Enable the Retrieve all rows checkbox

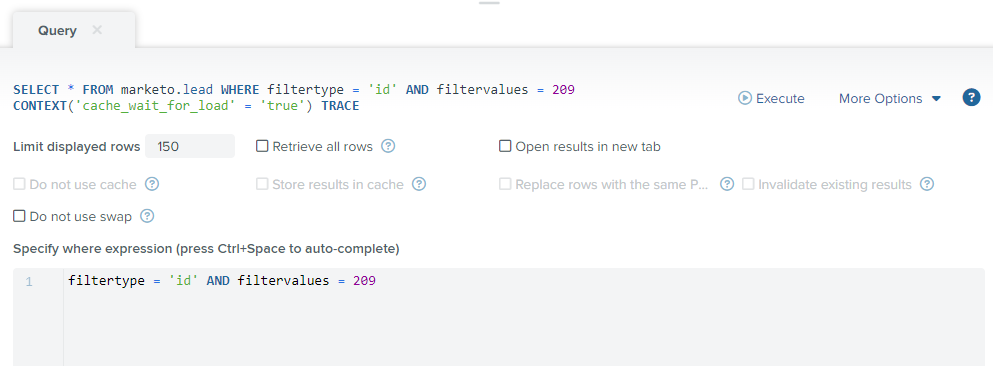tap(262, 146)
